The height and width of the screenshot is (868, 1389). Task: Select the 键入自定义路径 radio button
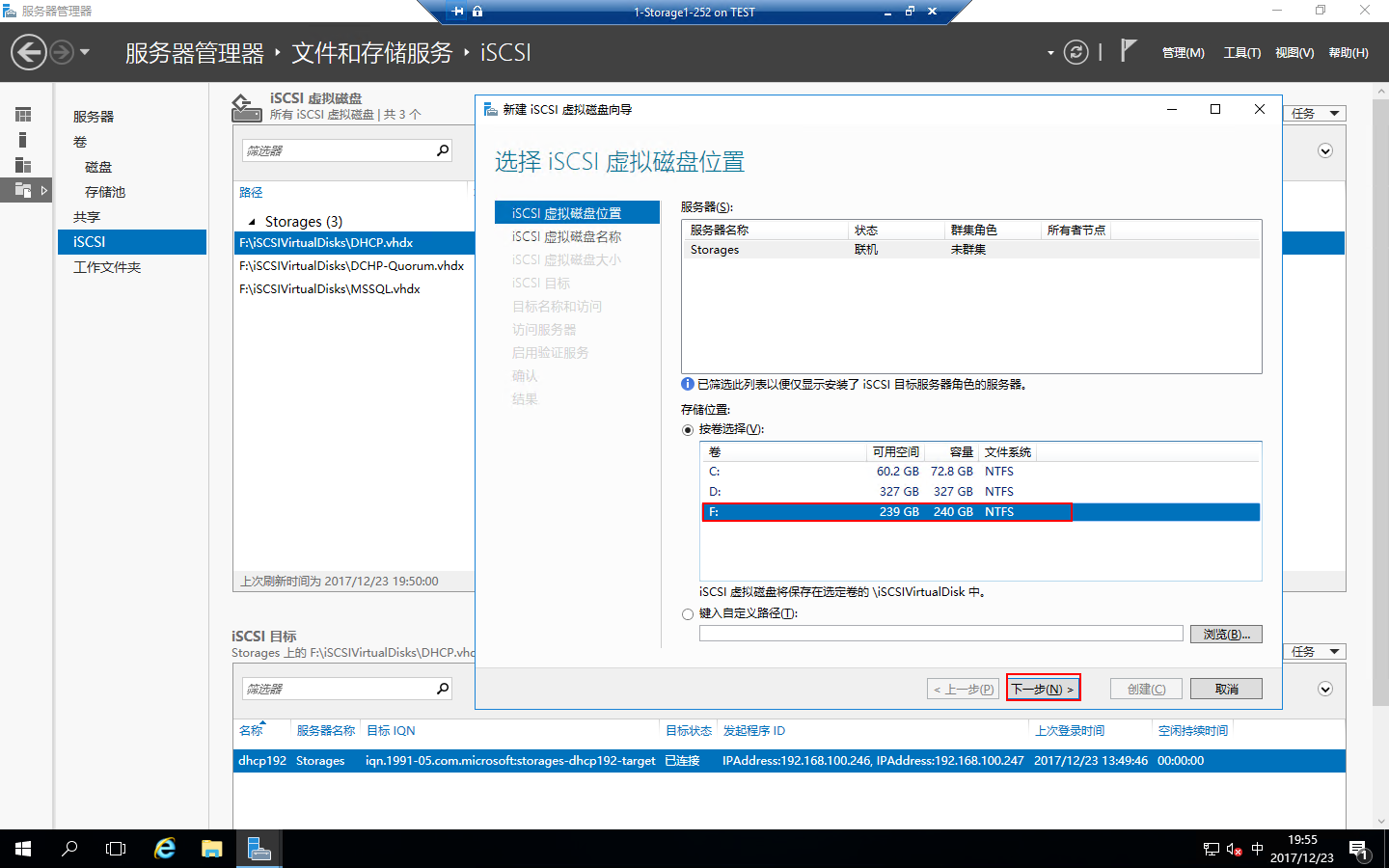[688, 614]
